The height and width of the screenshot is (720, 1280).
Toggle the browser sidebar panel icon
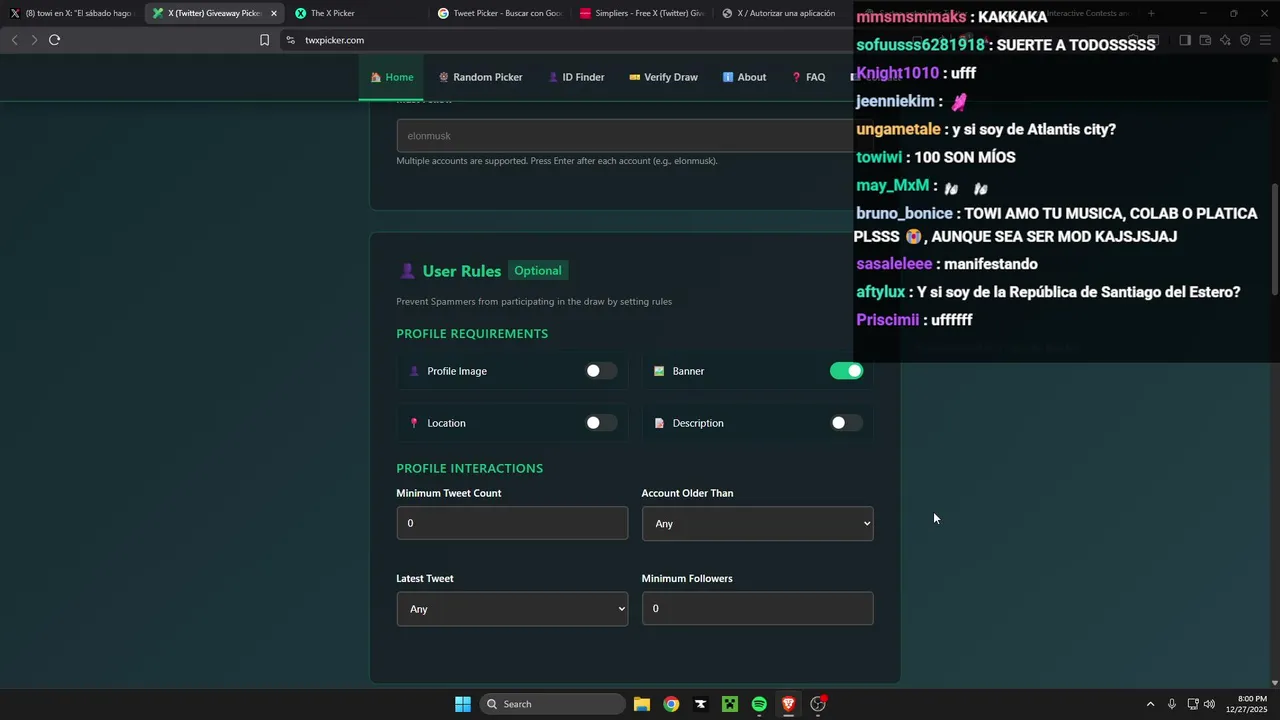coord(1185,40)
